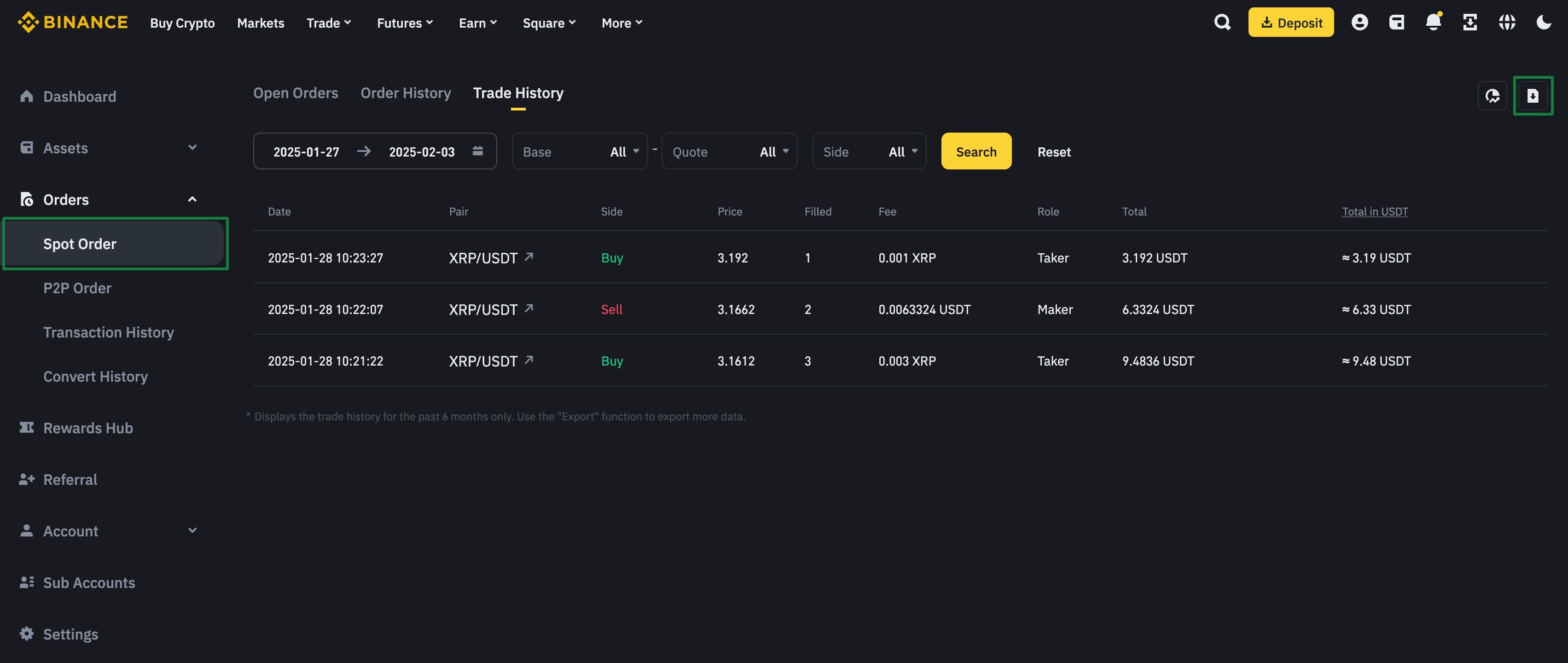Open the notifications bell
Viewport: 1568px width, 663px height.
pyautogui.click(x=1433, y=22)
